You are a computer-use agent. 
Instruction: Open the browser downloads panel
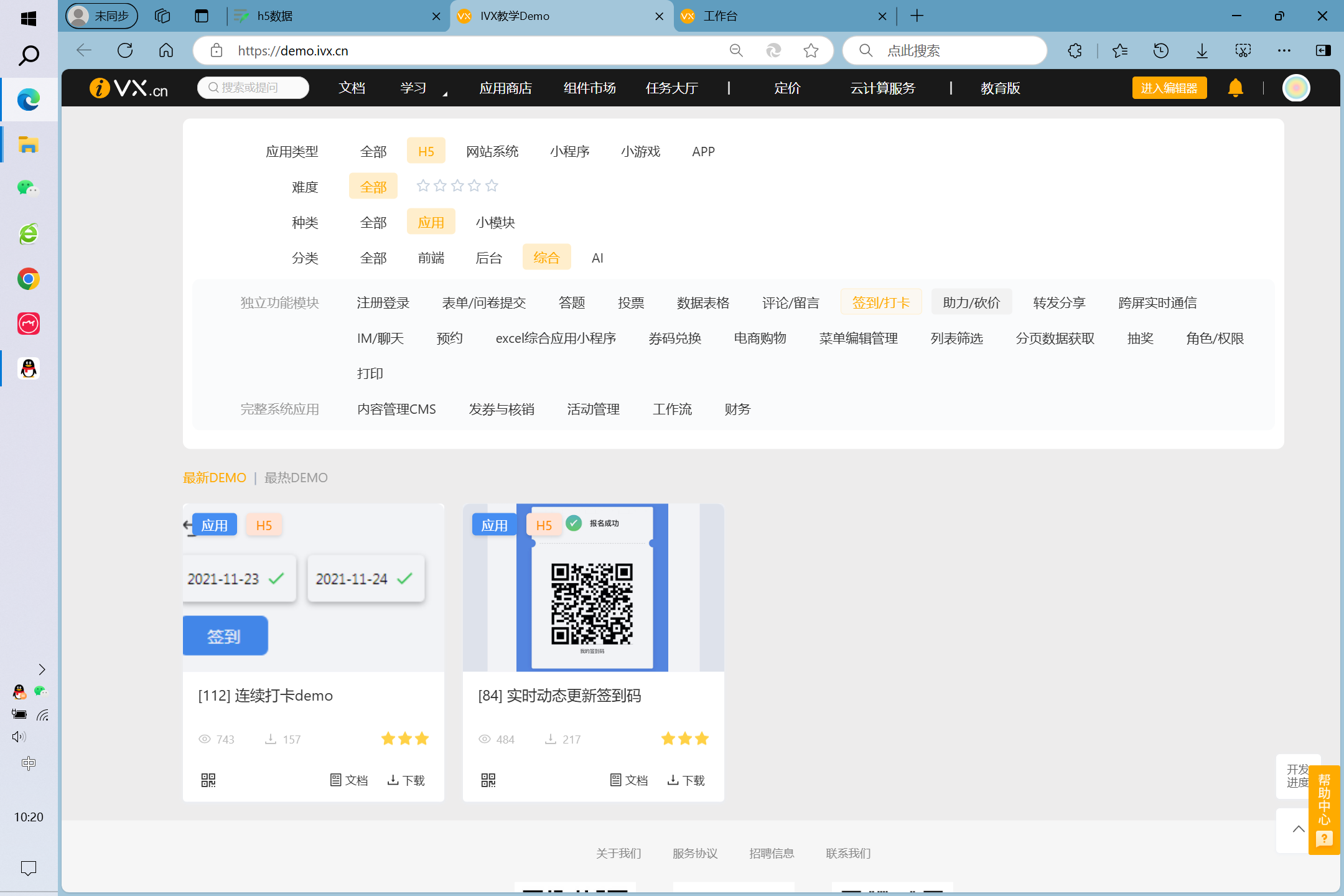(1202, 50)
